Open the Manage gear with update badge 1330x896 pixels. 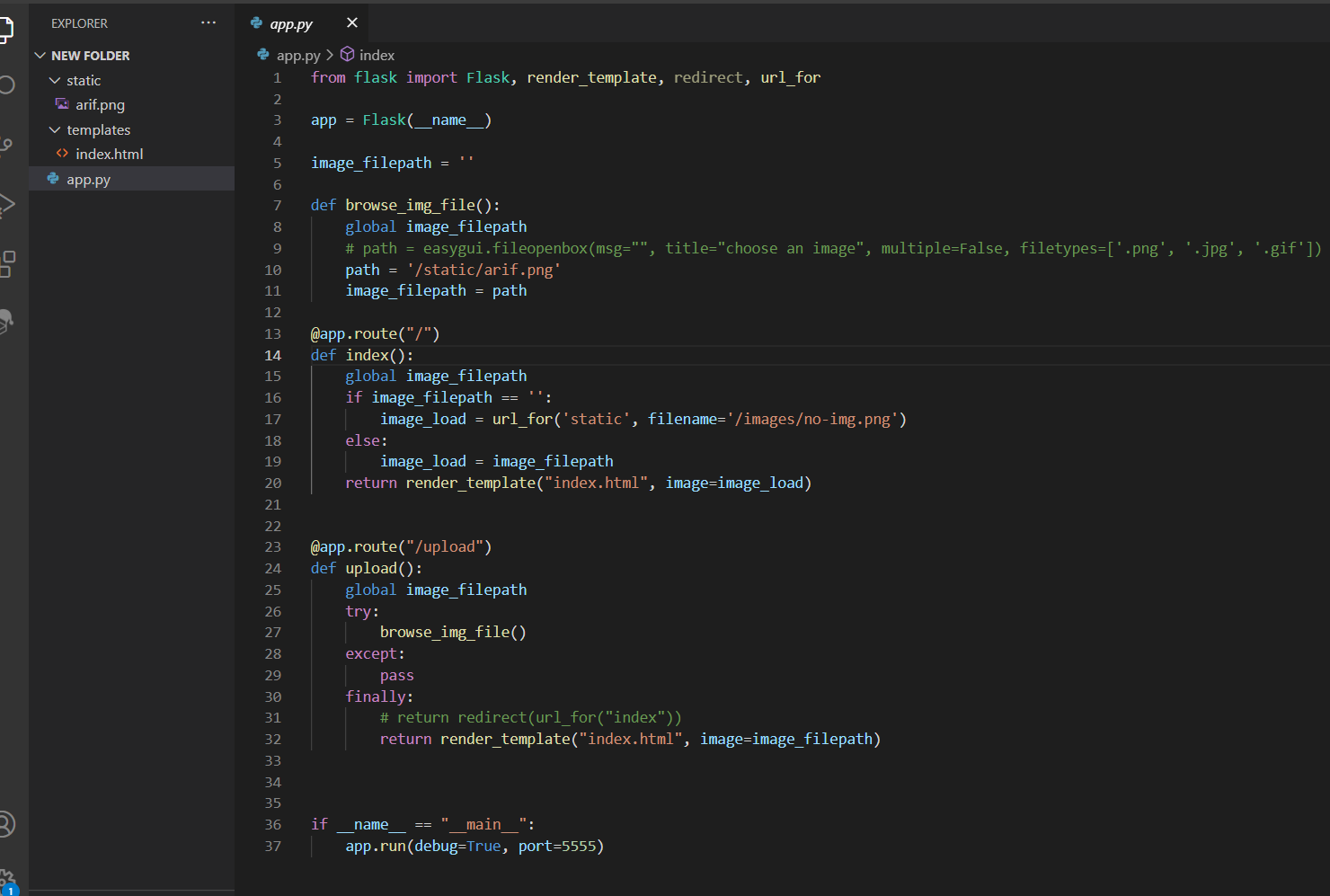coord(7,881)
